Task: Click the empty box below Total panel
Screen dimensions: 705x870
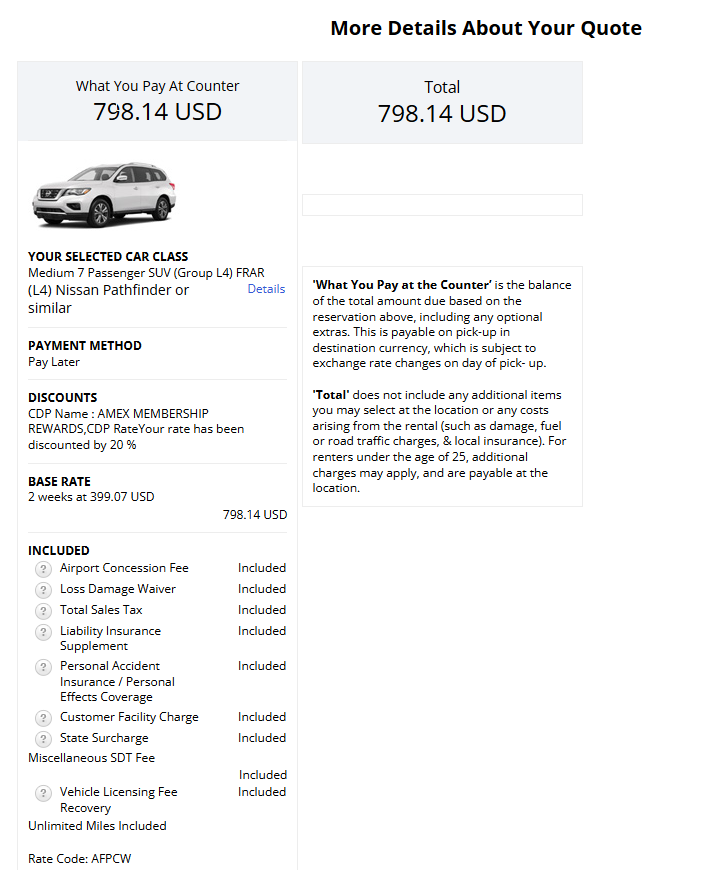Action: 442,205
